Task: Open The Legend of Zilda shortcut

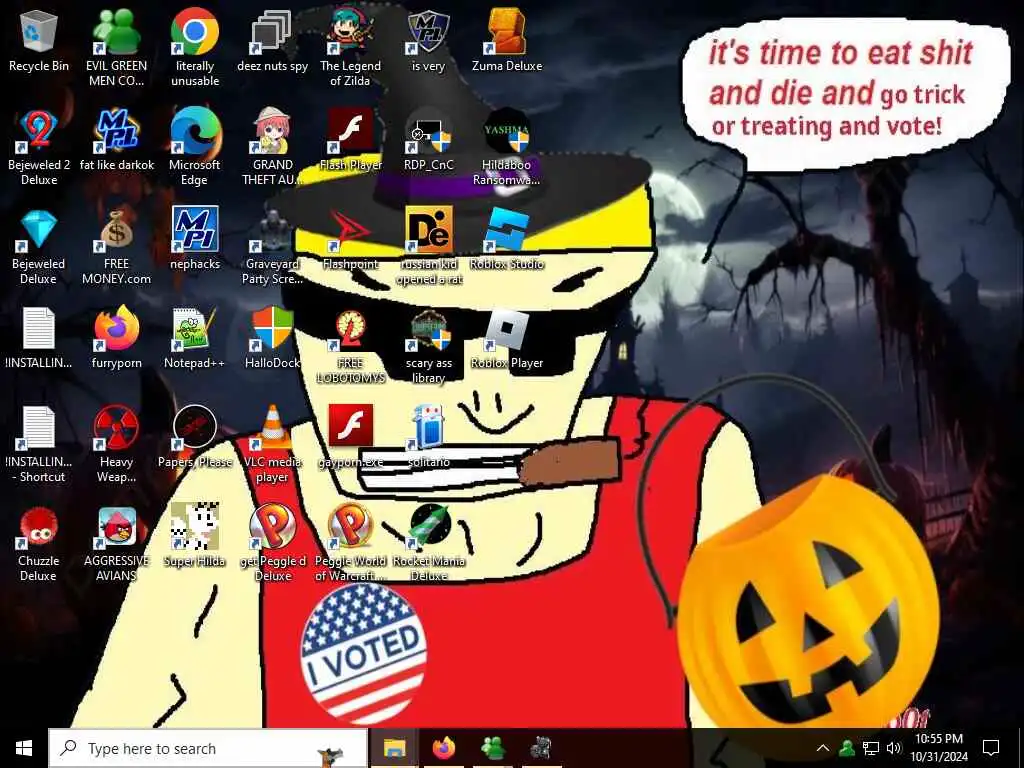Action: tap(351, 47)
